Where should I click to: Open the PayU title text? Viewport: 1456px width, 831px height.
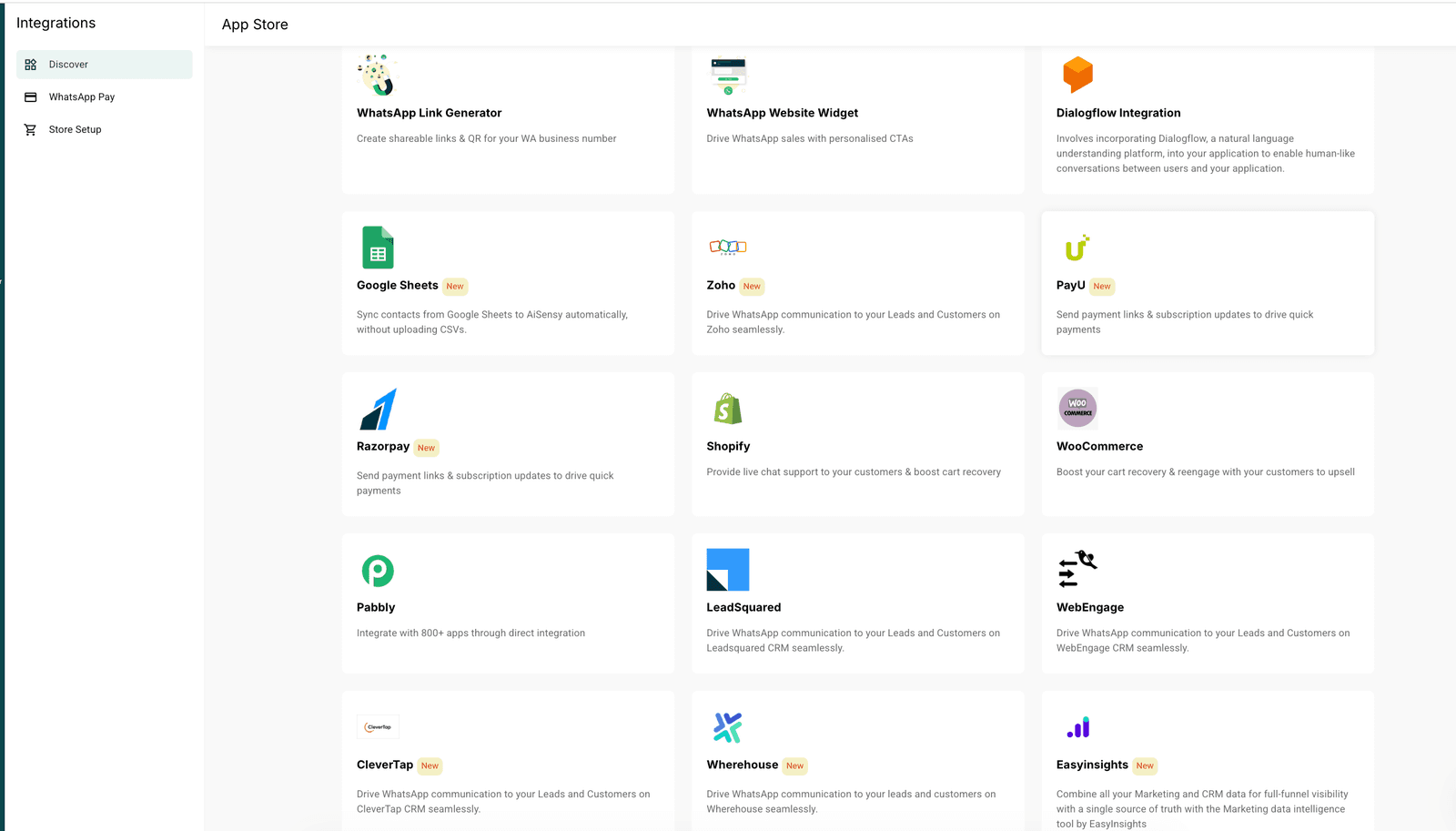(x=1070, y=285)
